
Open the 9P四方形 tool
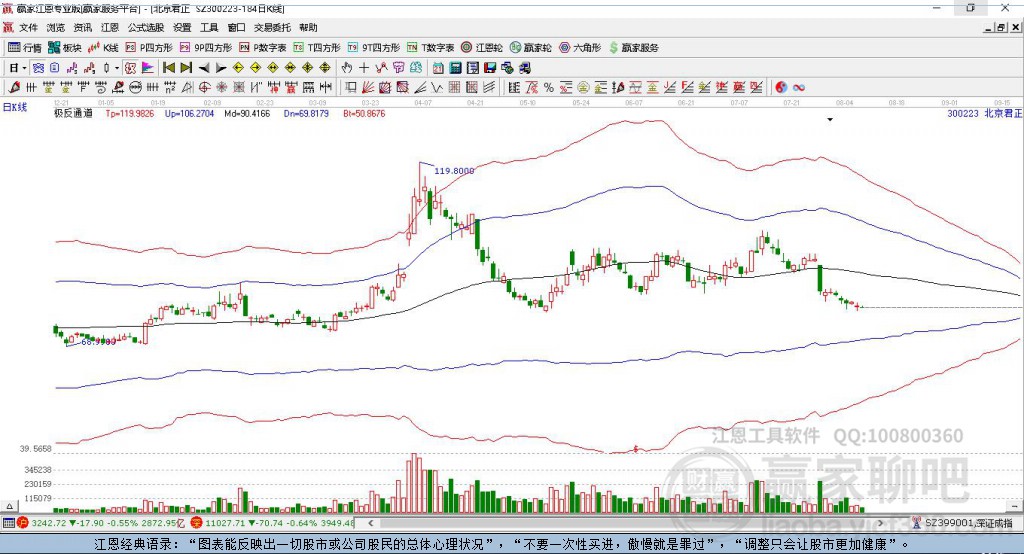(206, 48)
